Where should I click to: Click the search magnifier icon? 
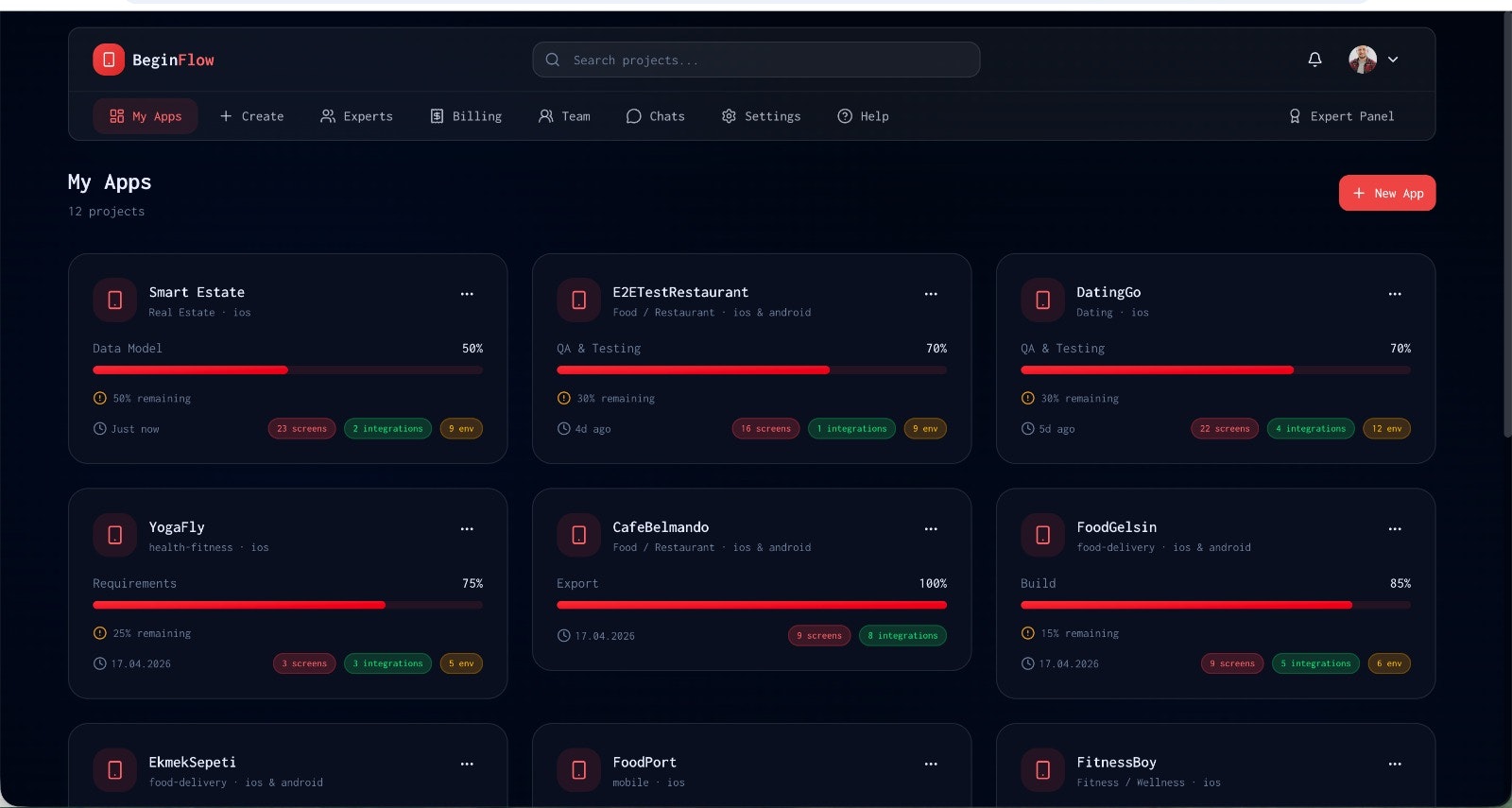(553, 60)
